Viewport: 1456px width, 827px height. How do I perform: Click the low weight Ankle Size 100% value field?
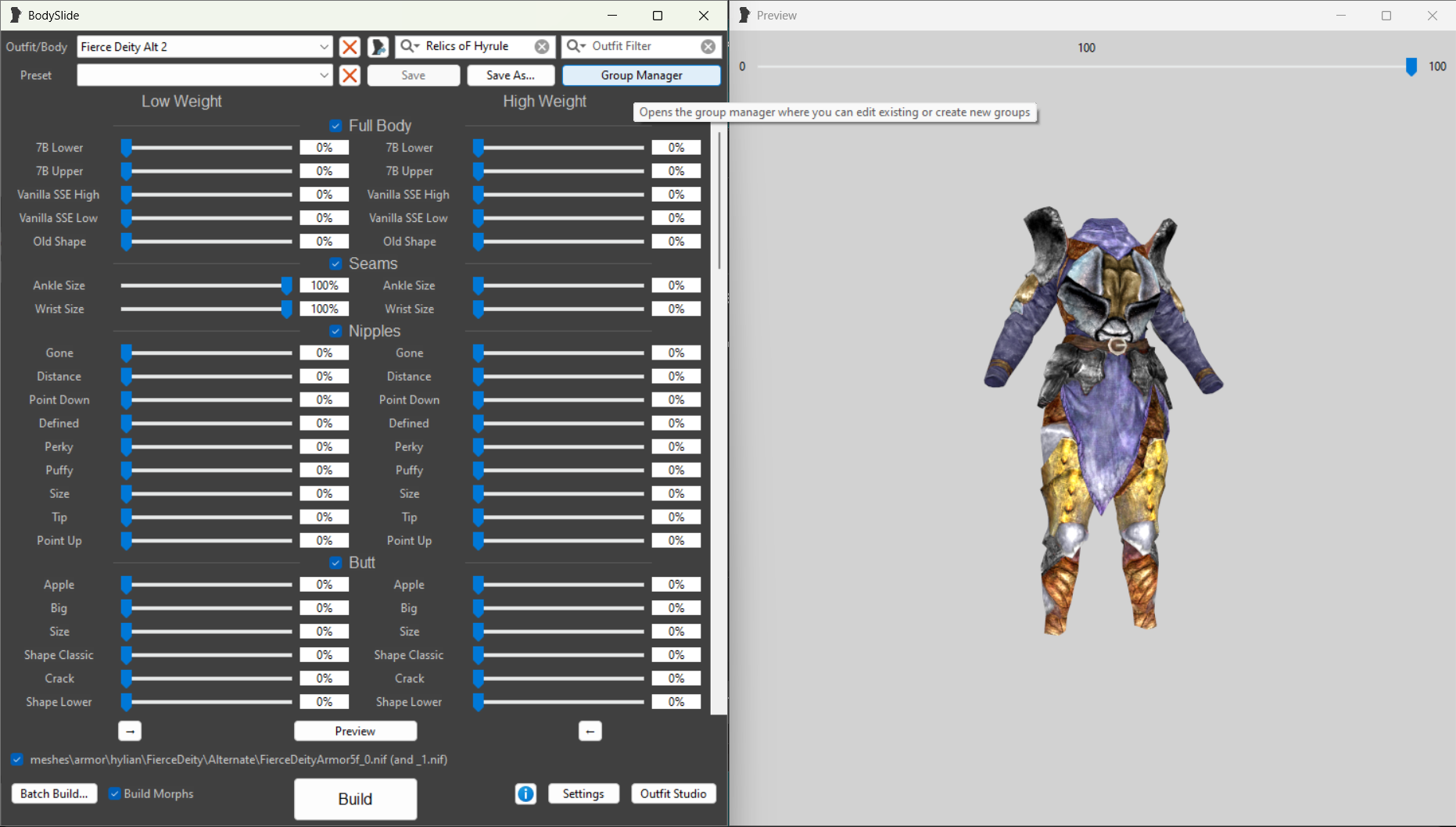tap(325, 285)
